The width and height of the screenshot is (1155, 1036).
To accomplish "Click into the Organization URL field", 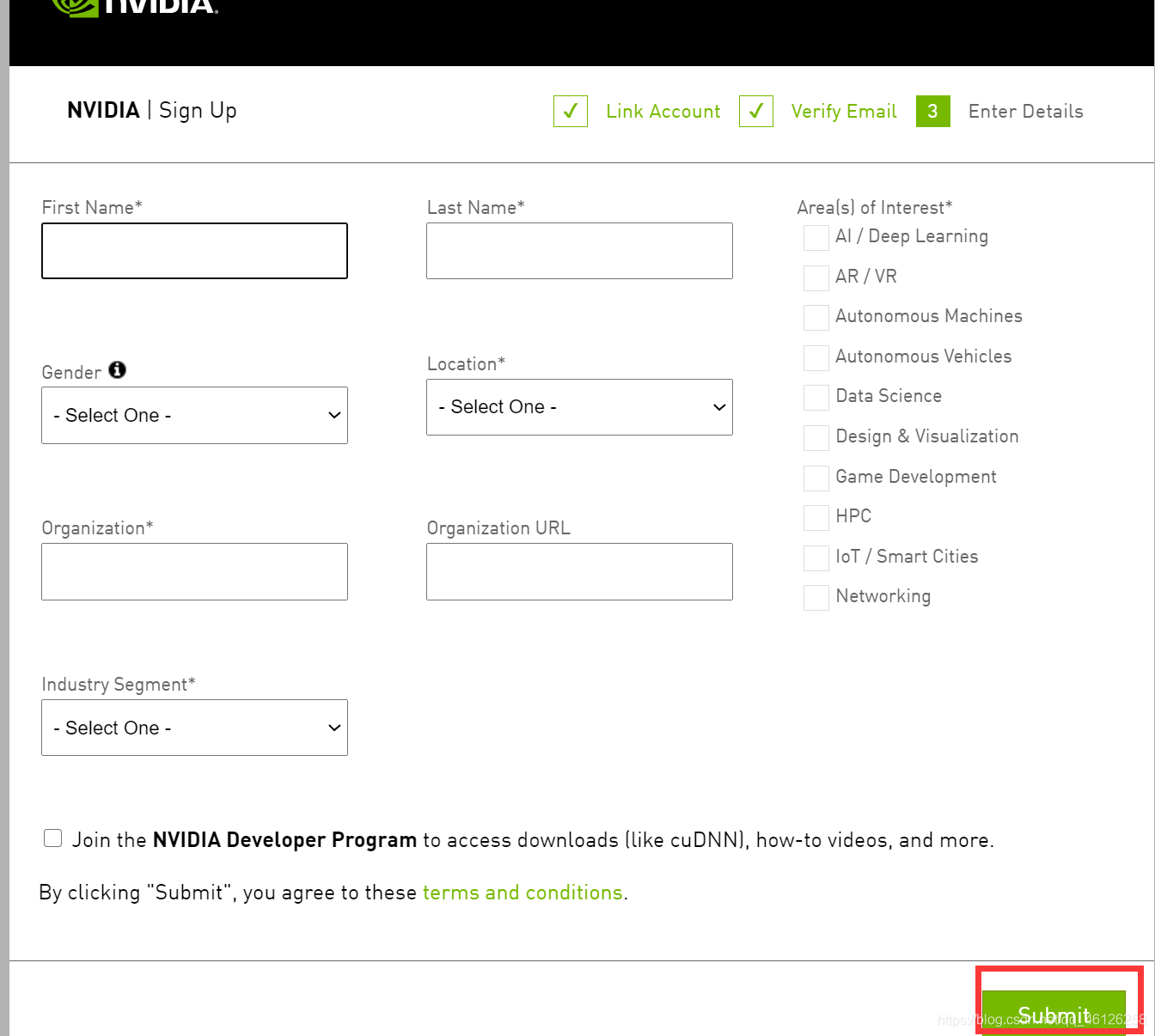I will [x=579, y=571].
